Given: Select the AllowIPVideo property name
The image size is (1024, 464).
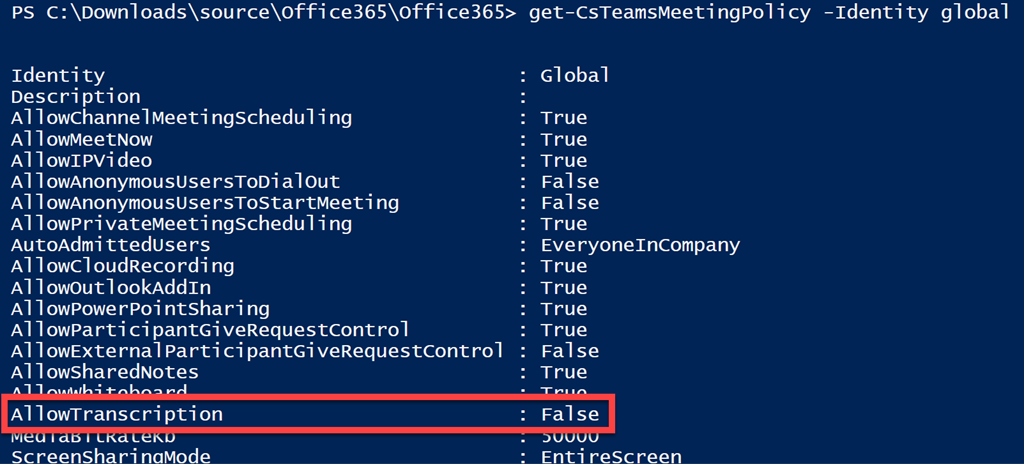Looking at the screenshot, I should click(81, 161).
